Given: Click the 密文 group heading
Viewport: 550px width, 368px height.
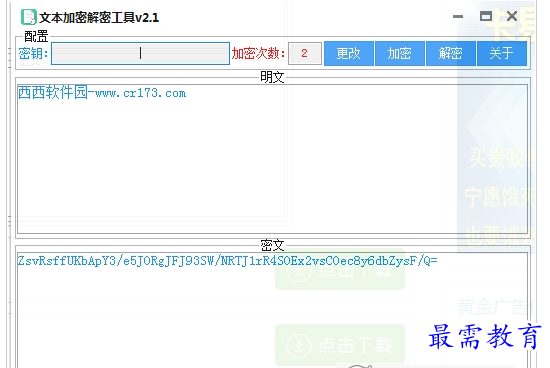Looking at the screenshot, I should pyautogui.click(x=272, y=245).
